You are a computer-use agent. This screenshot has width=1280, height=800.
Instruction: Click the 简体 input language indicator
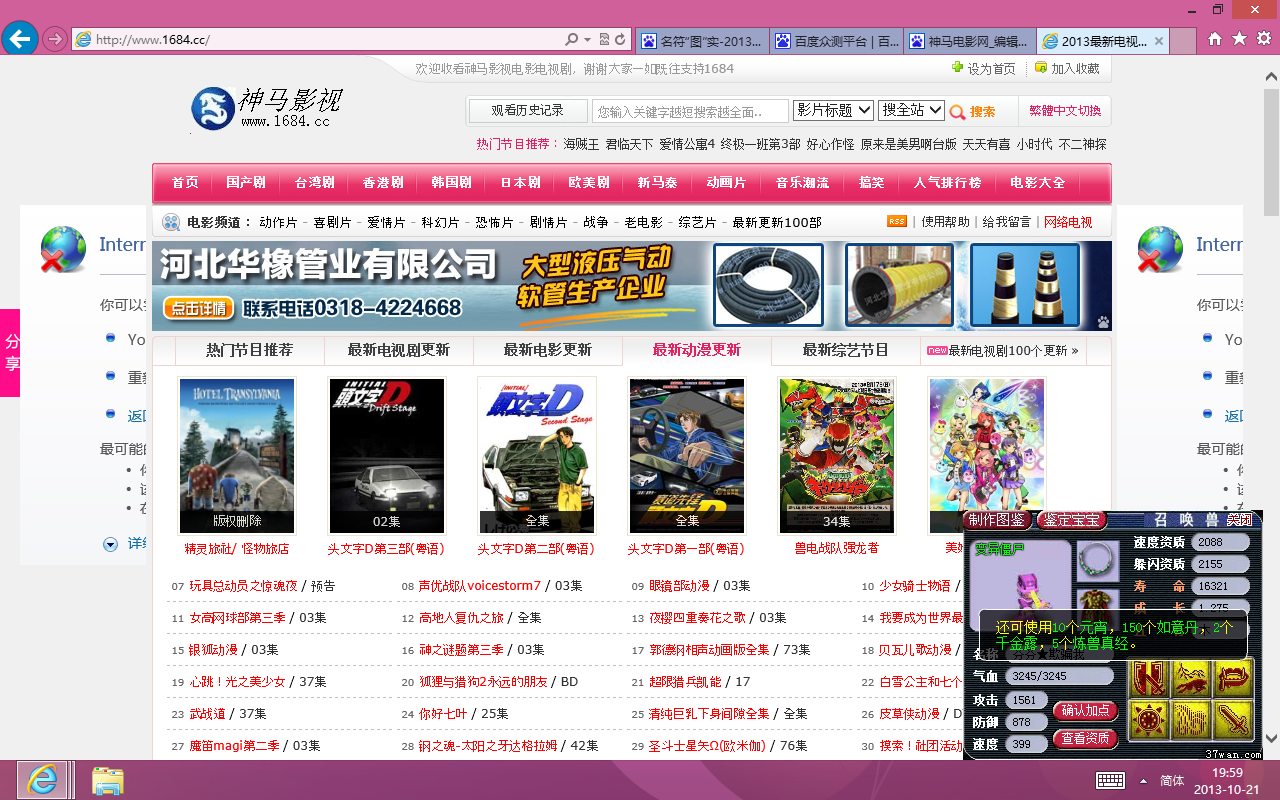click(1172, 780)
